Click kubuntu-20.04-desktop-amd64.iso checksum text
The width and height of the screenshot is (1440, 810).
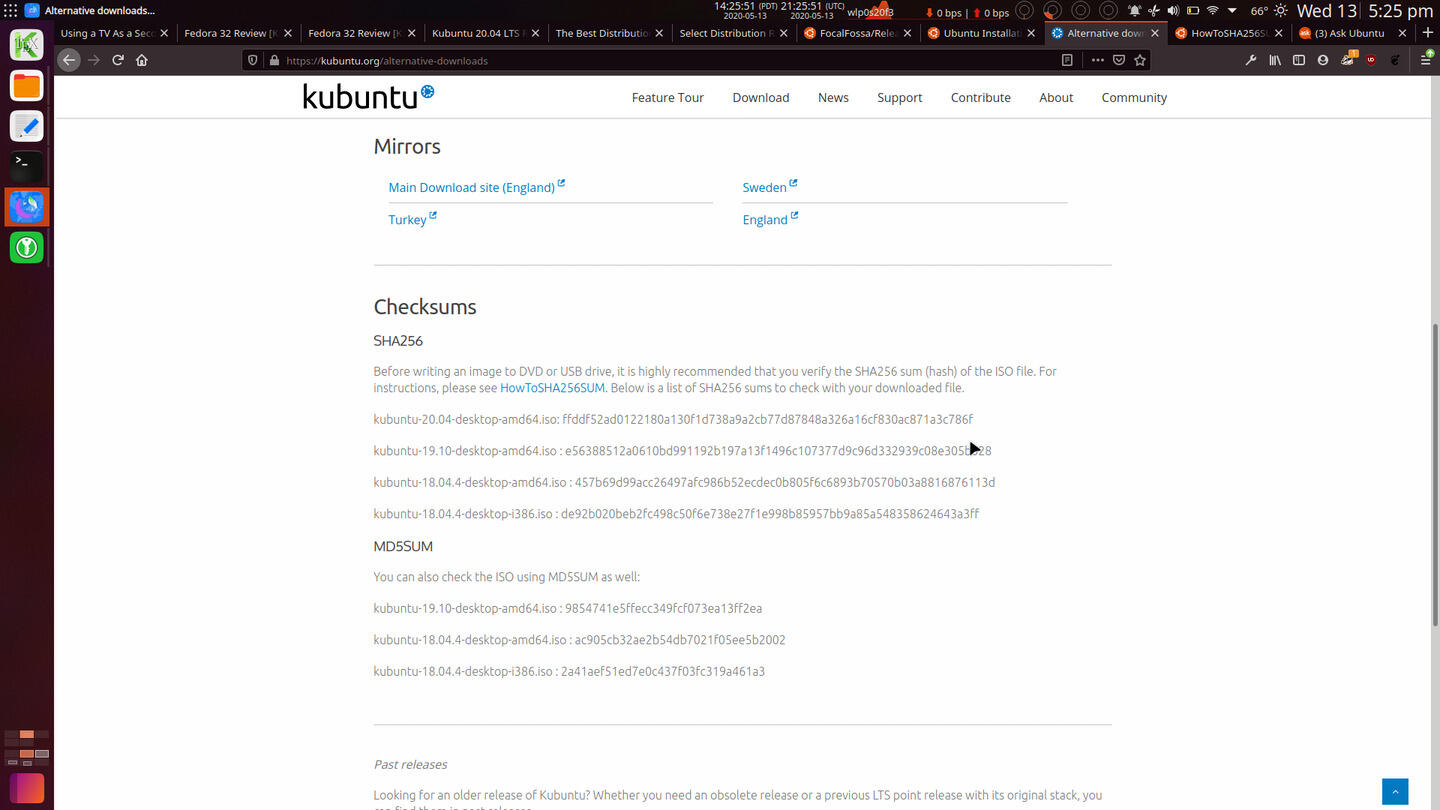click(673, 419)
